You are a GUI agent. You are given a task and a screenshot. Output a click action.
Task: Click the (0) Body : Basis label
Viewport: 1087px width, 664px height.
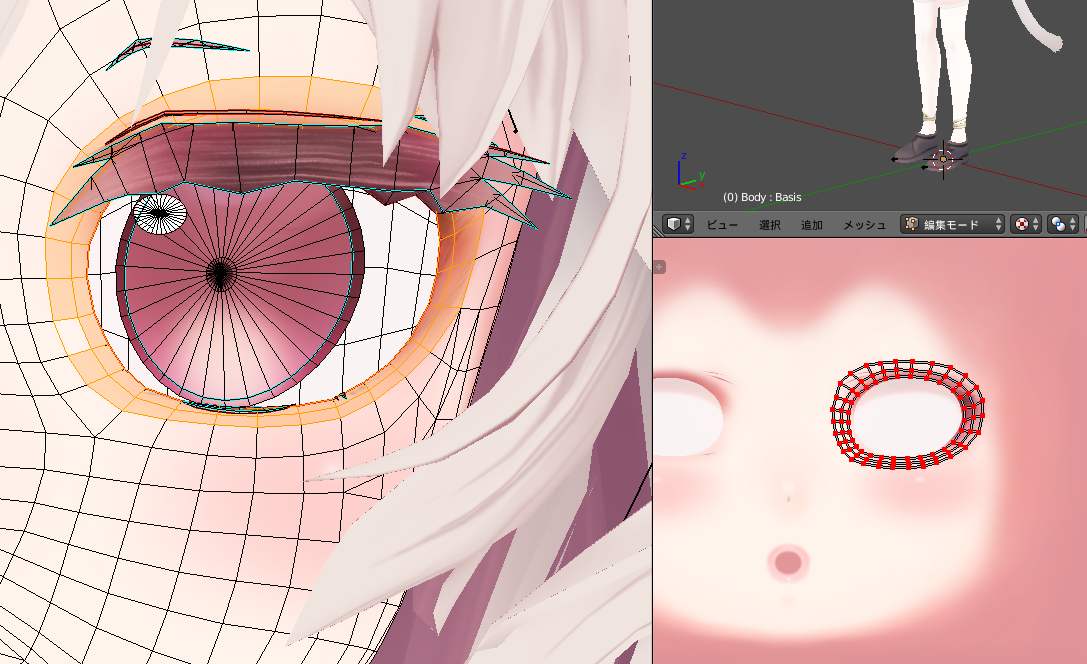762,197
